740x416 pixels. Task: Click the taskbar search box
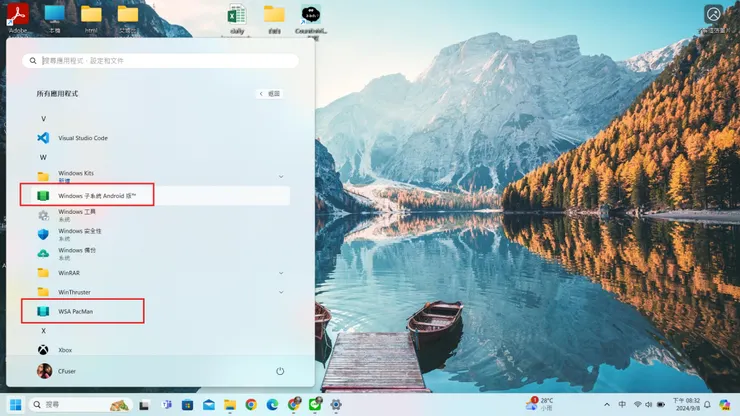pos(81,405)
